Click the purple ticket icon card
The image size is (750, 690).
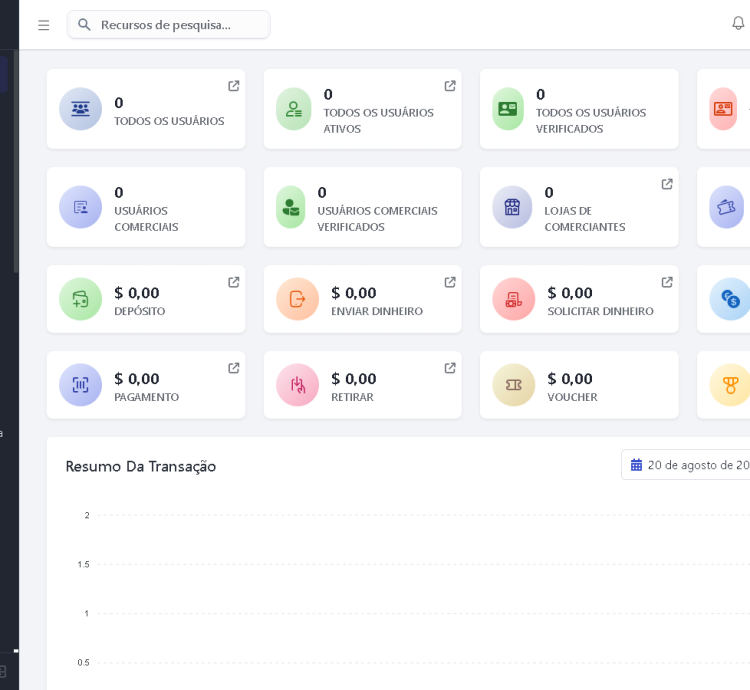726,207
